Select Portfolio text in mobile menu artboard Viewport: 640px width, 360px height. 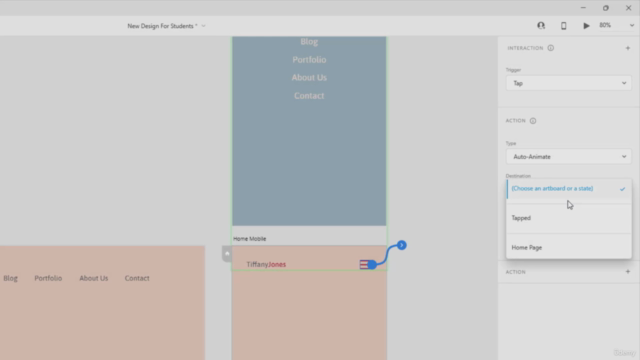click(309, 60)
